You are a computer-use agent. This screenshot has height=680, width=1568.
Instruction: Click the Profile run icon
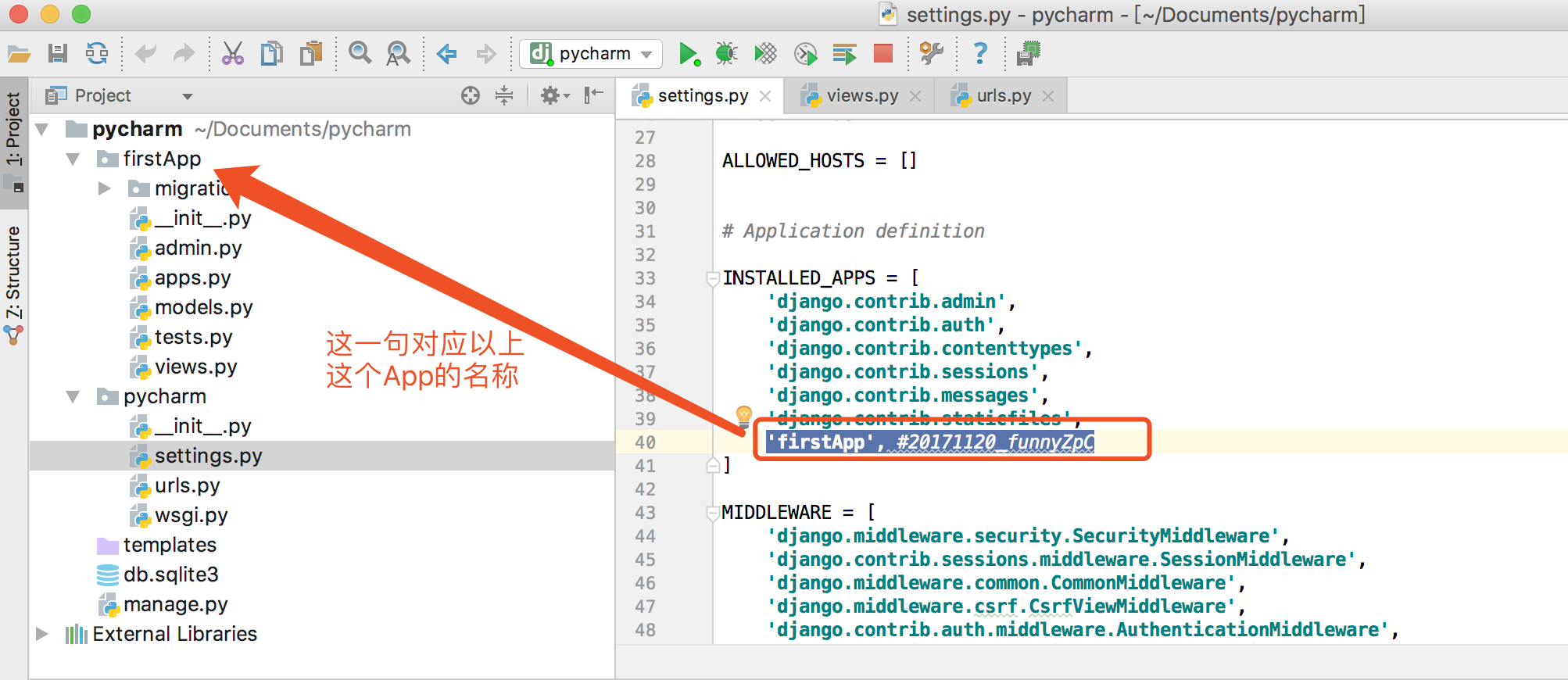(x=805, y=54)
